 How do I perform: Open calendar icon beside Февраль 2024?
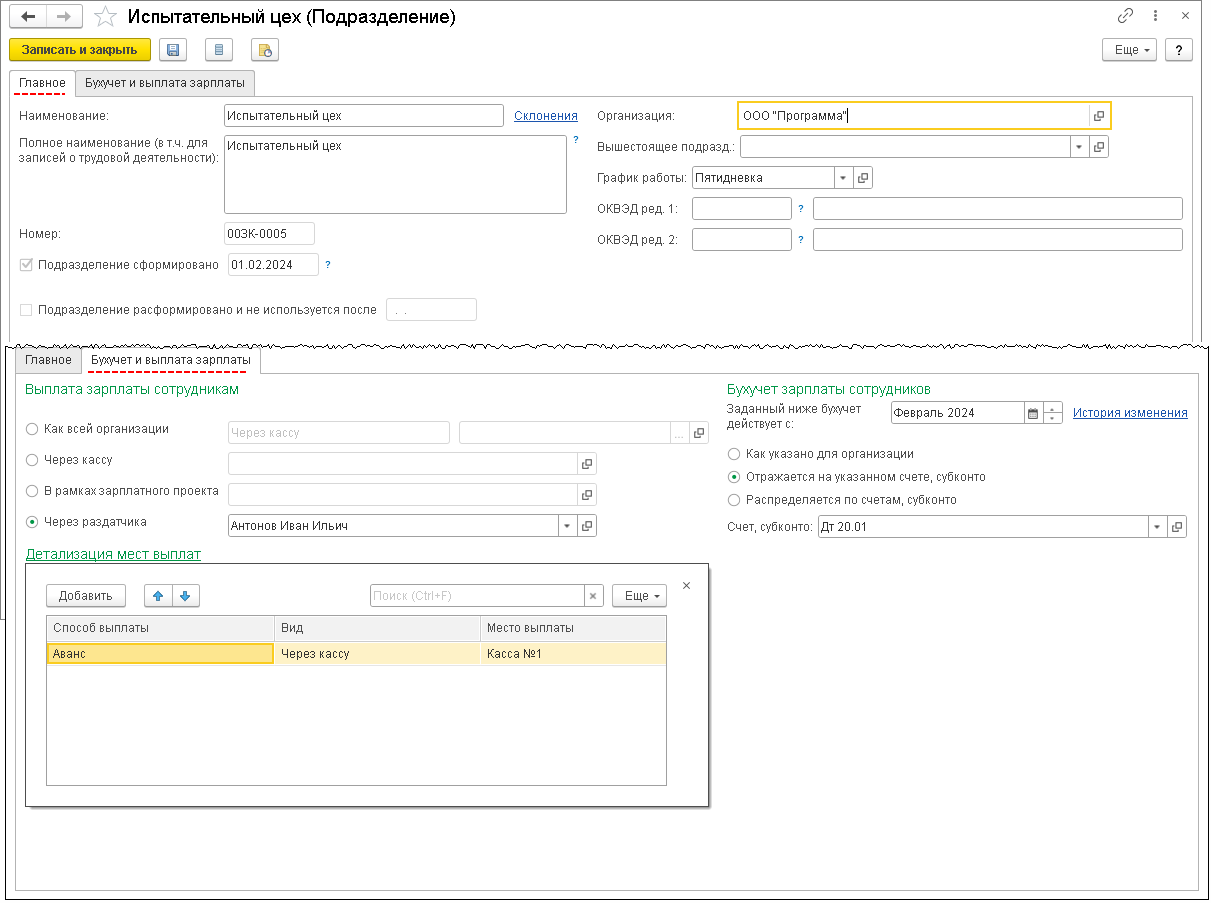point(1033,413)
